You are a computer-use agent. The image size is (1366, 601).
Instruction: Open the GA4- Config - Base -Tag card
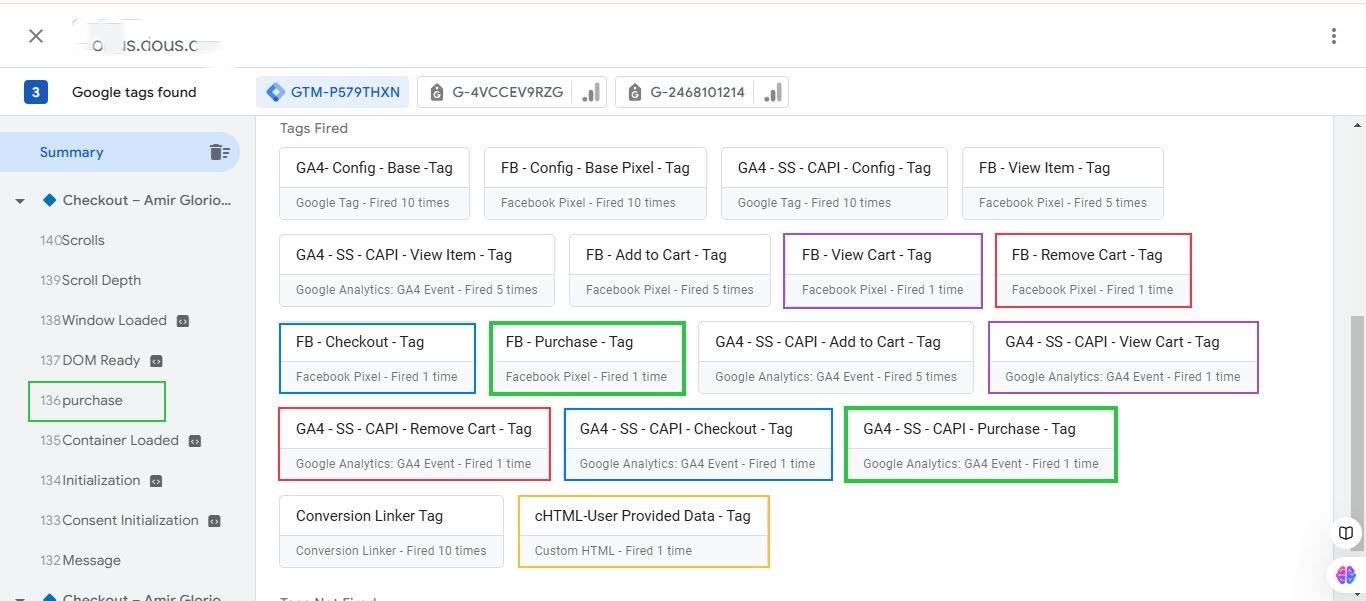pyautogui.click(x=374, y=184)
